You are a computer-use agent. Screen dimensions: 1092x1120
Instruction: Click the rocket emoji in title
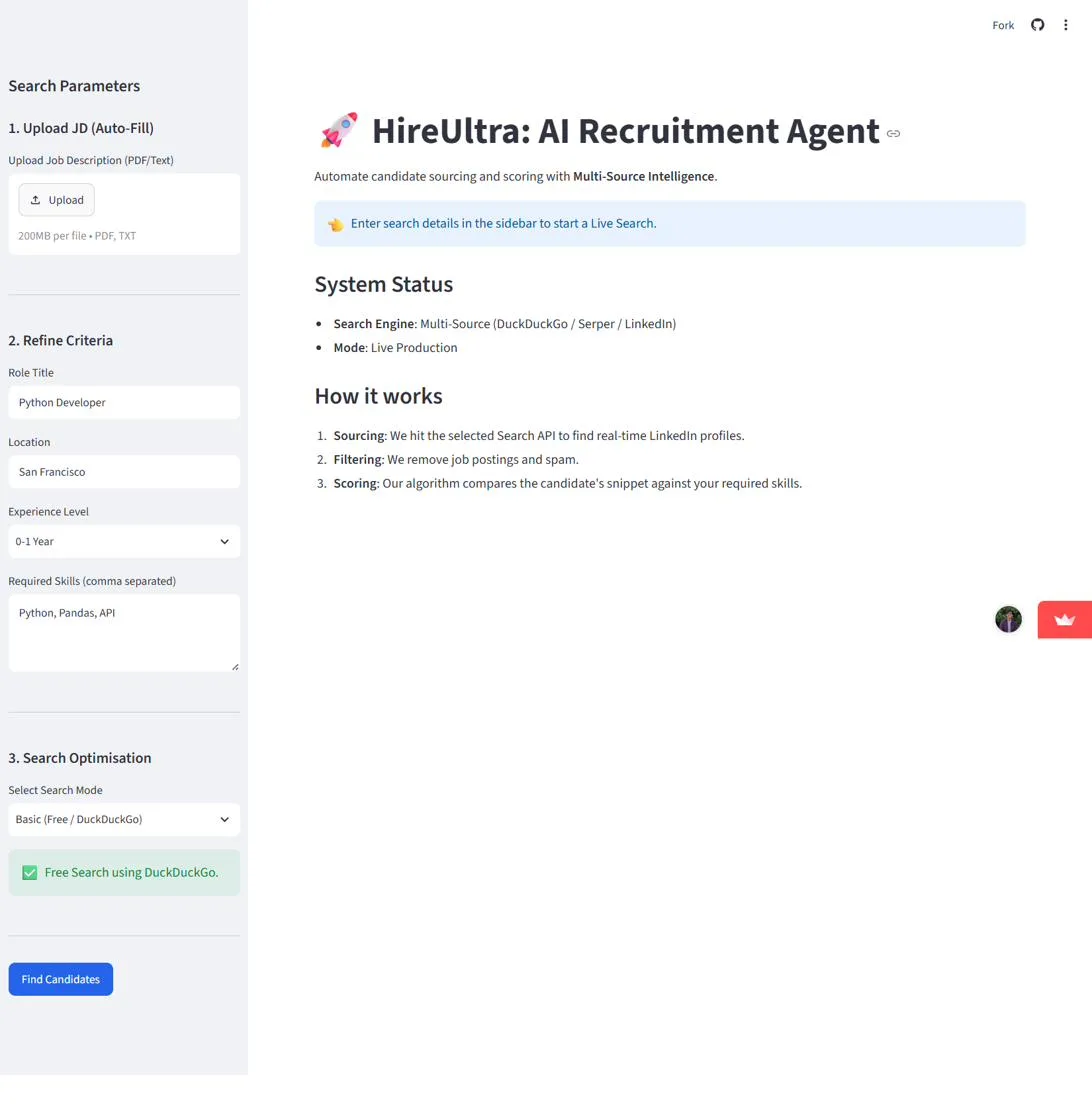pyautogui.click(x=339, y=131)
